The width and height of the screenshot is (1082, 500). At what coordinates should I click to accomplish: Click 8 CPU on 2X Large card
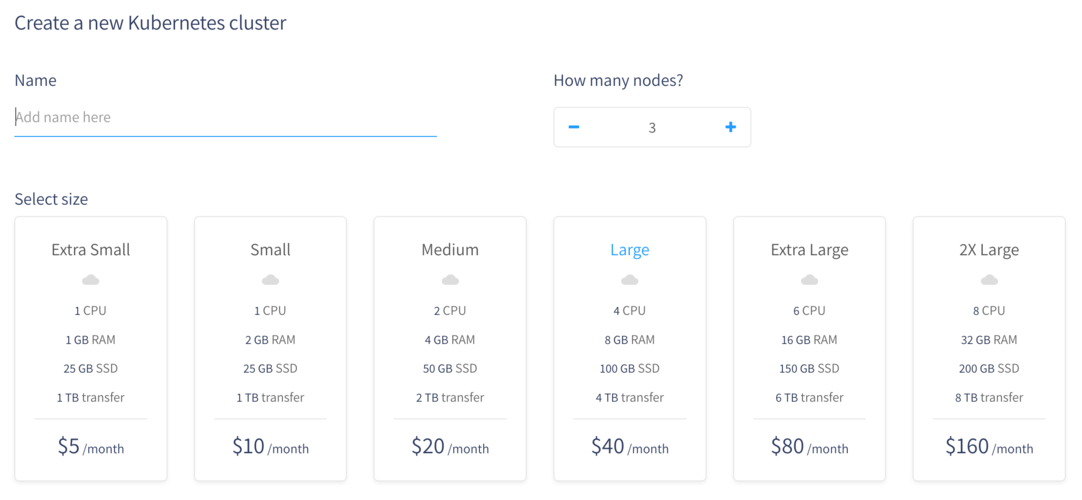coord(989,310)
